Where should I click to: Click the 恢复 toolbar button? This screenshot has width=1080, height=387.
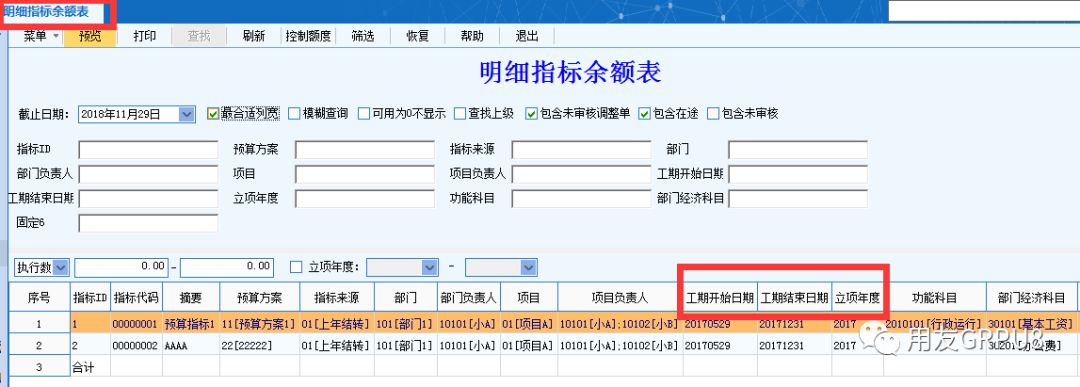pos(417,36)
